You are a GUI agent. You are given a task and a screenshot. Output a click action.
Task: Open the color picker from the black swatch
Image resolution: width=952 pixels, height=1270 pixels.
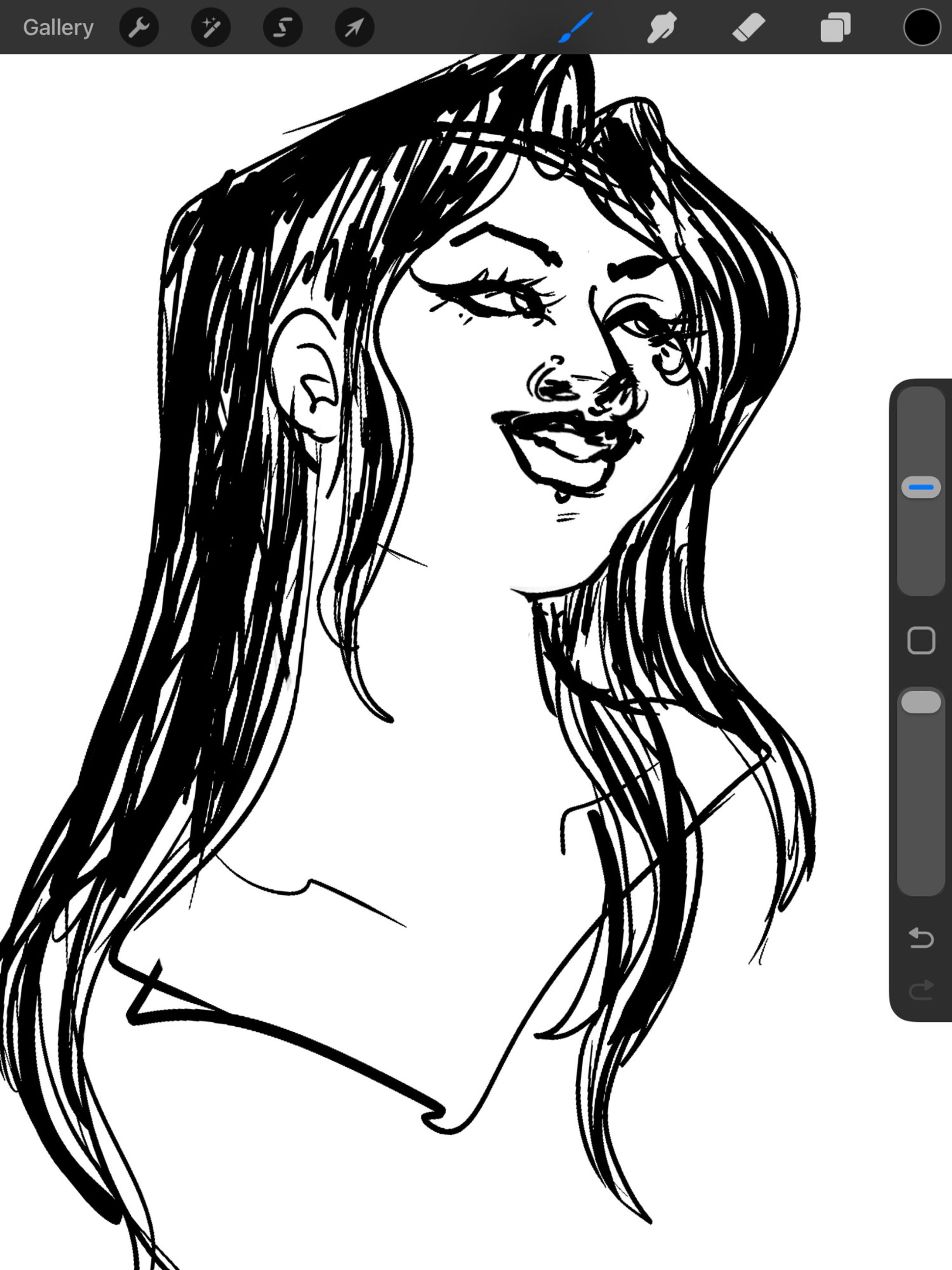pos(922,27)
